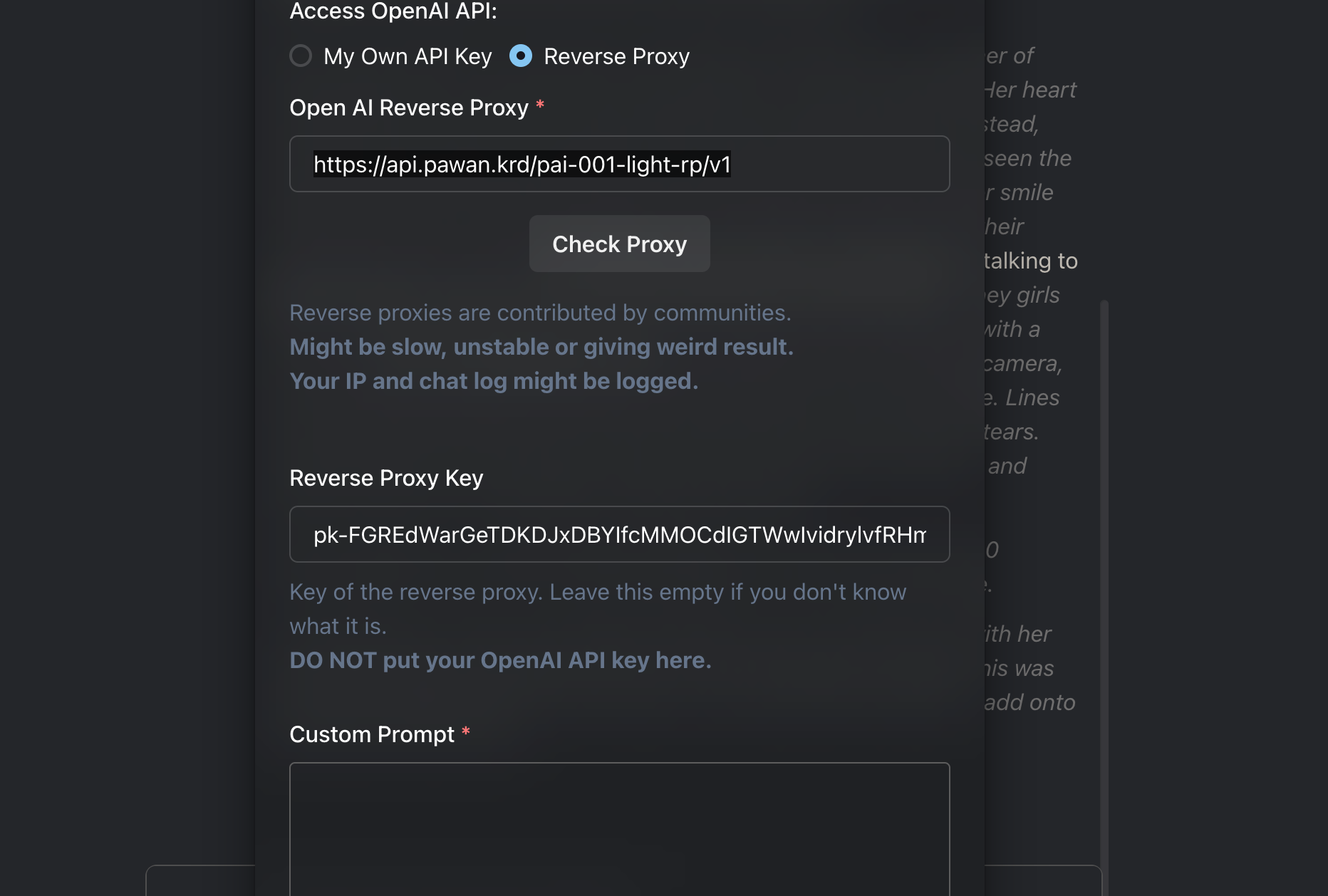
Task: Verify the proxy with Check Proxy
Action: (x=619, y=244)
